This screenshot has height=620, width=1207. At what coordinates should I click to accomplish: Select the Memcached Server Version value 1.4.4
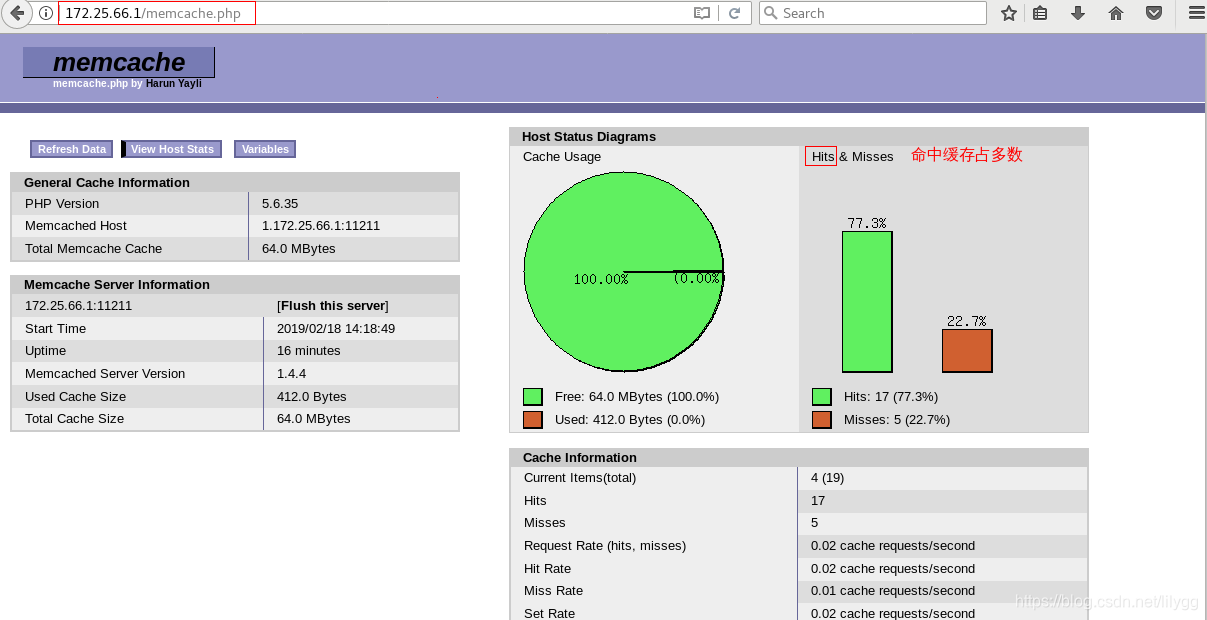pos(291,374)
